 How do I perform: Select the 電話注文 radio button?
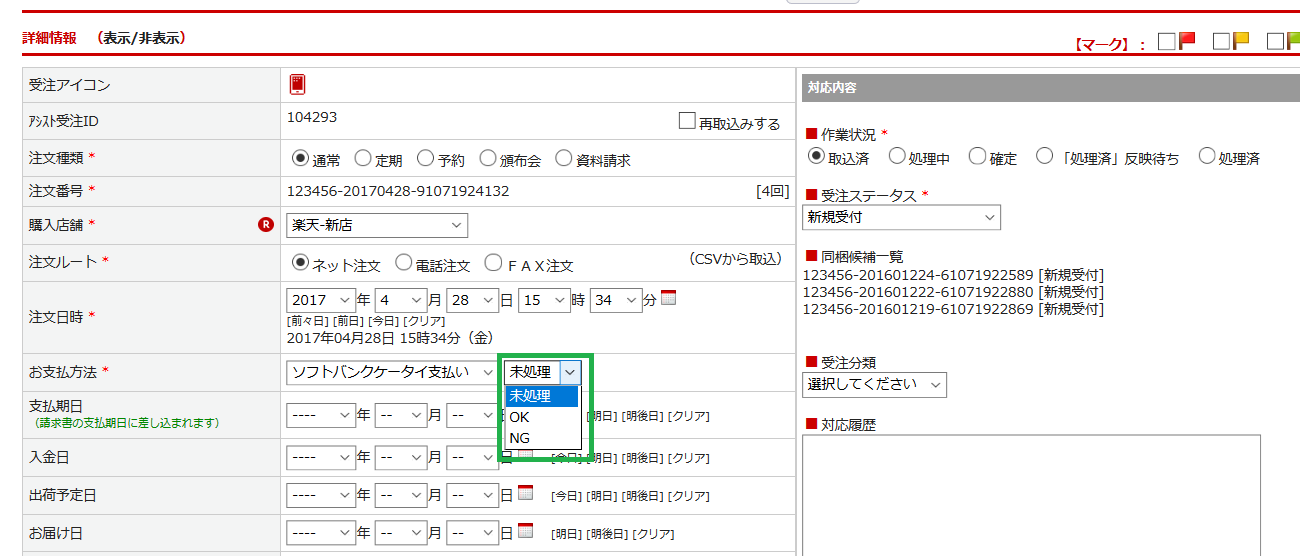coord(404,263)
